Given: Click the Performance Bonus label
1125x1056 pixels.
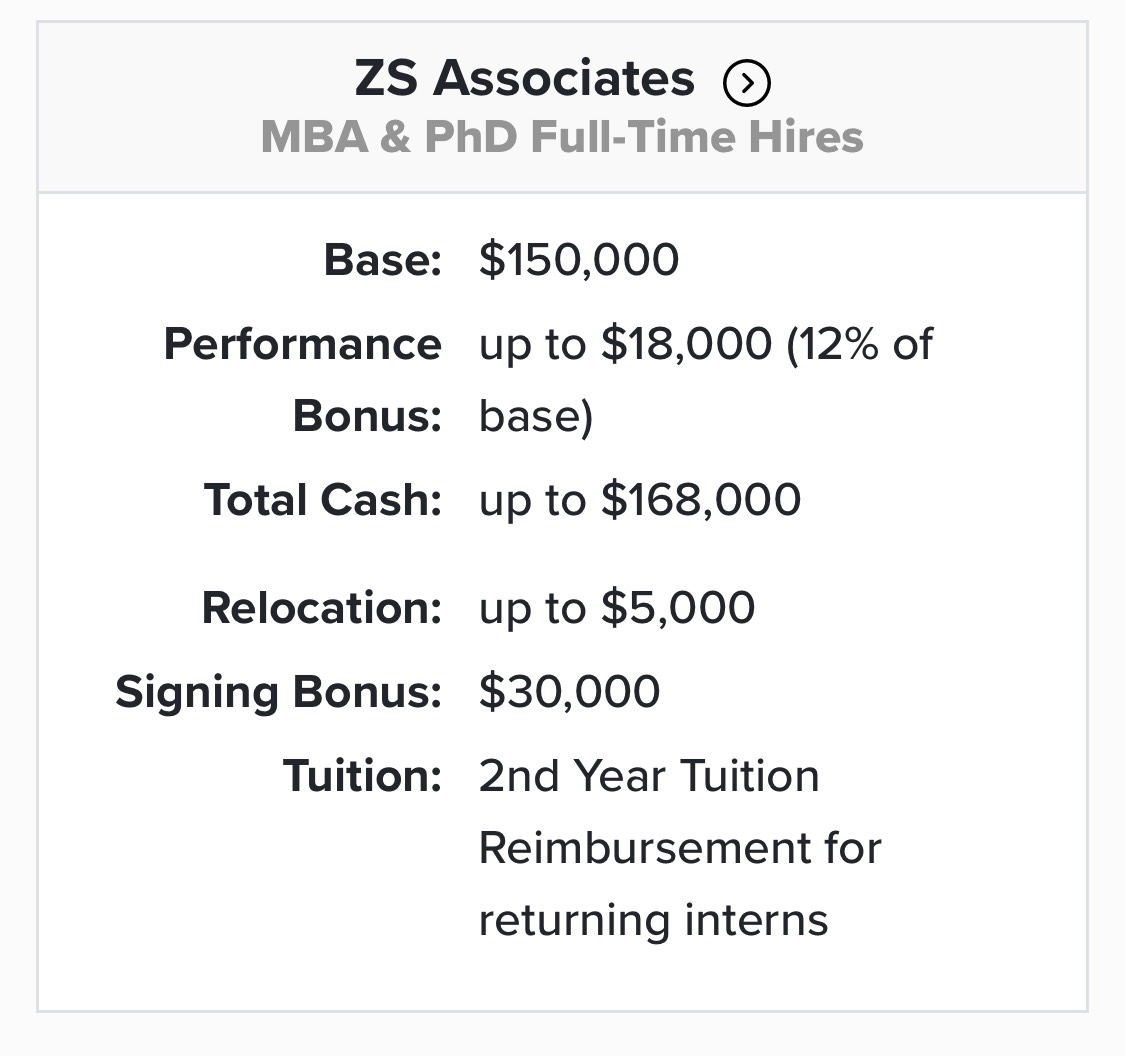Looking at the screenshot, I should pos(302,380).
